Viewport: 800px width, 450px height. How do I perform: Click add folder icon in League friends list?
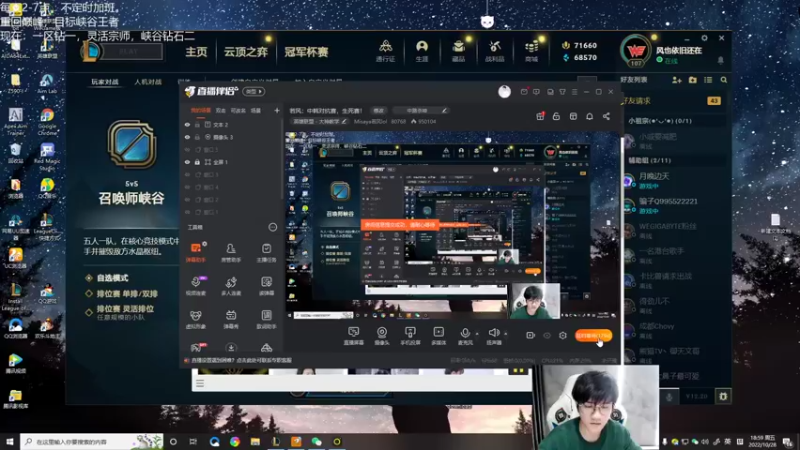click(x=692, y=80)
